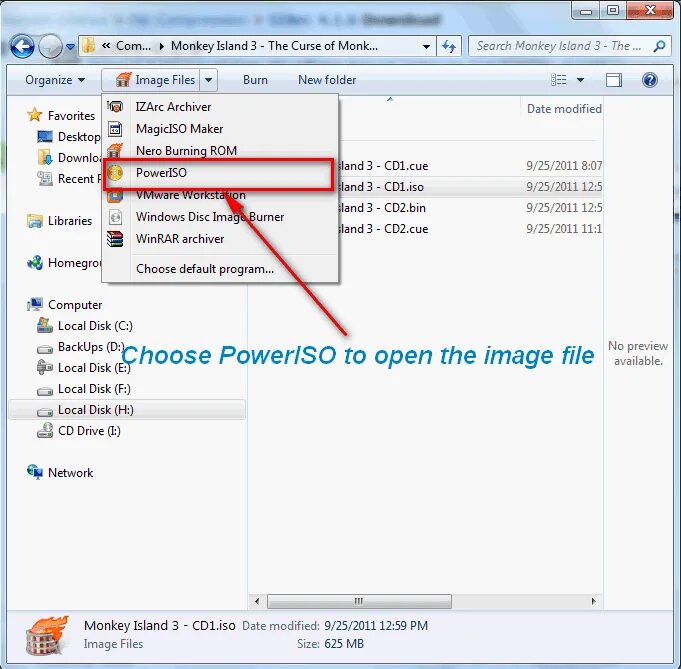Open the recent pages dropdown arrow
The image size is (681, 669).
click(x=70, y=46)
